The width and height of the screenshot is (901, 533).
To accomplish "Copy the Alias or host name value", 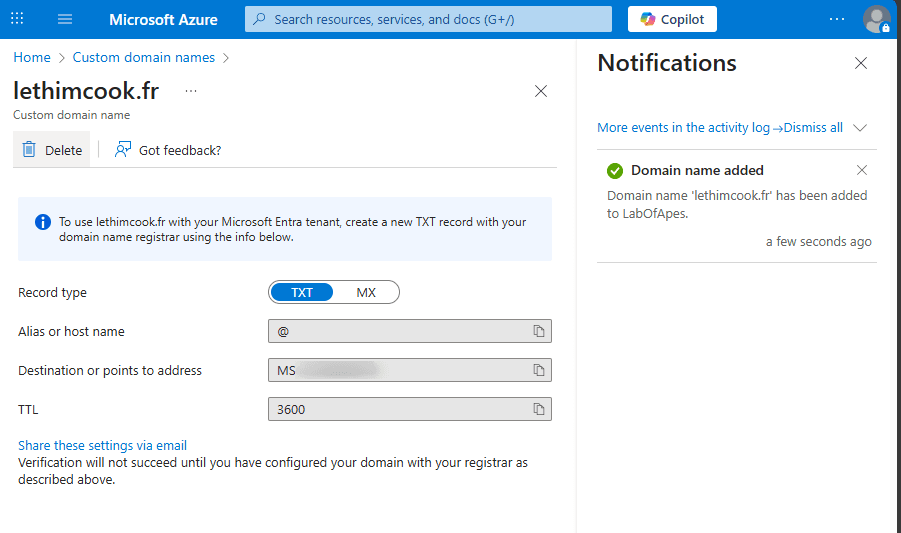I will tap(538, 331).
